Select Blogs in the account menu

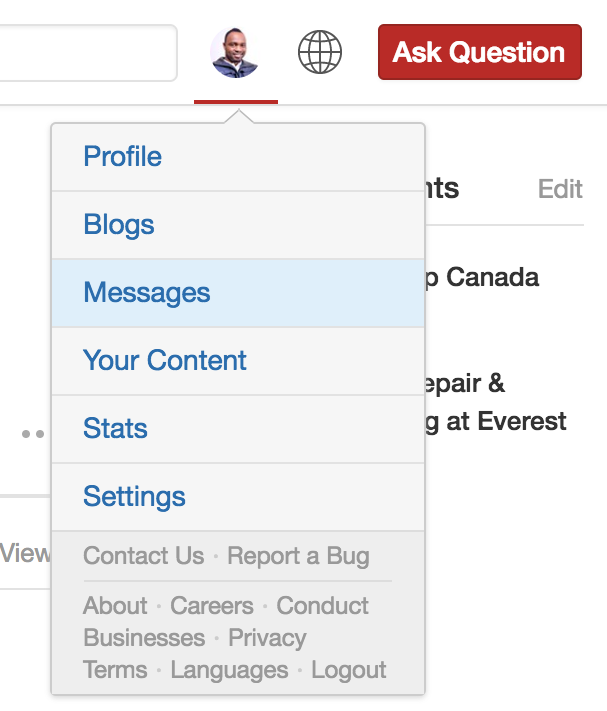[x=119, y=225]
